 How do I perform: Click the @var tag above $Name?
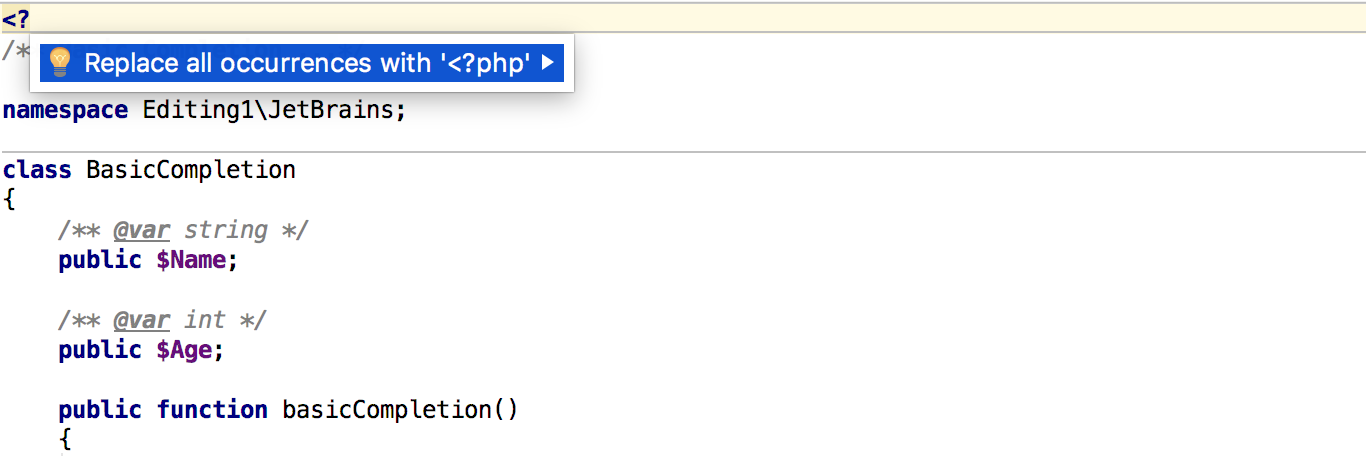pos(141,230)
